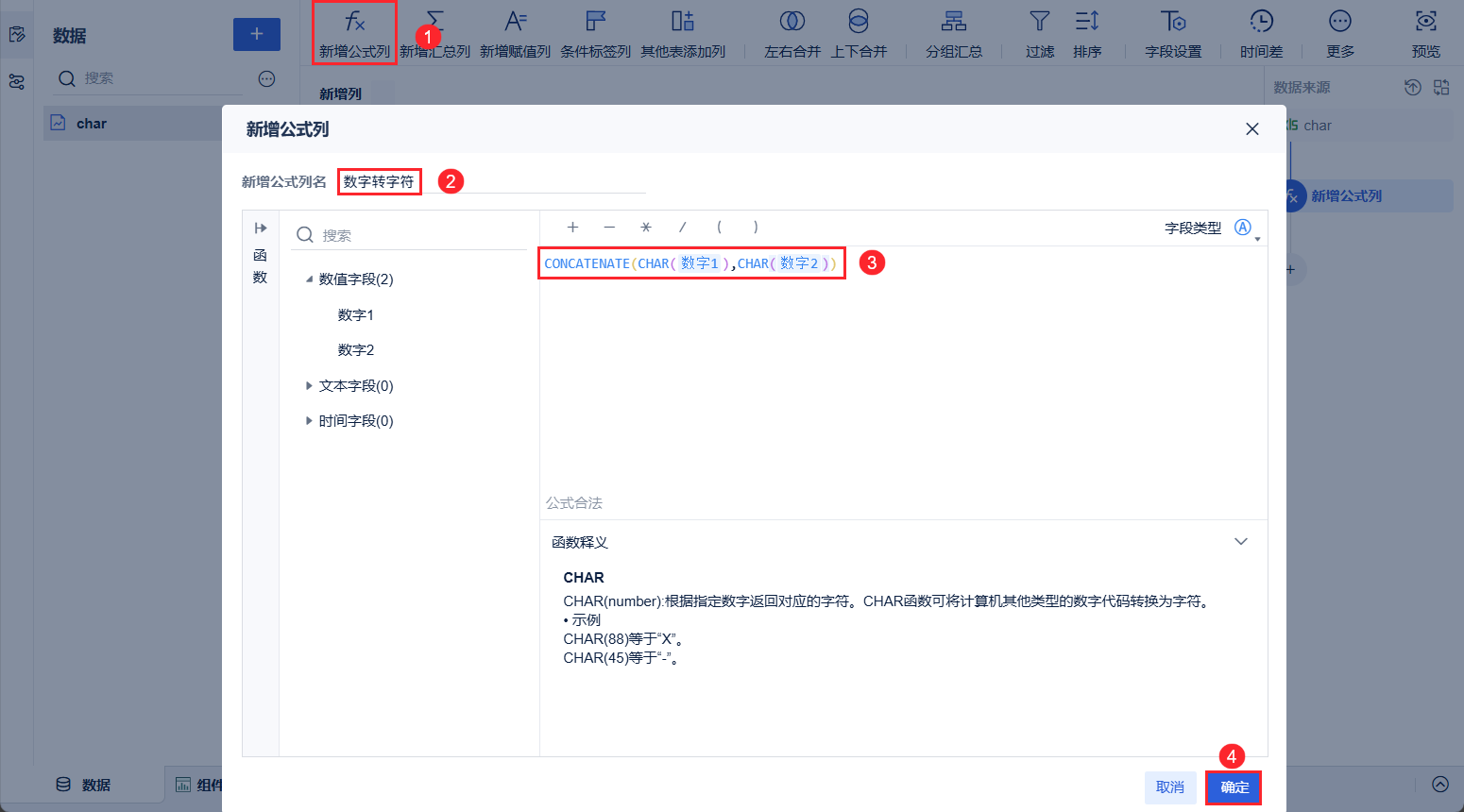Click the plus add-step button in right panel
Viewport: 1464px width, 812px height.
tap(1292, 269)
